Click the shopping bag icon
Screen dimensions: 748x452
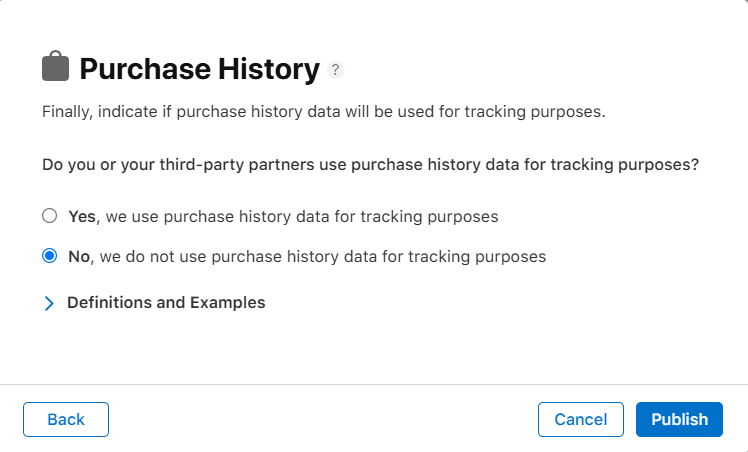pos(56,68)
